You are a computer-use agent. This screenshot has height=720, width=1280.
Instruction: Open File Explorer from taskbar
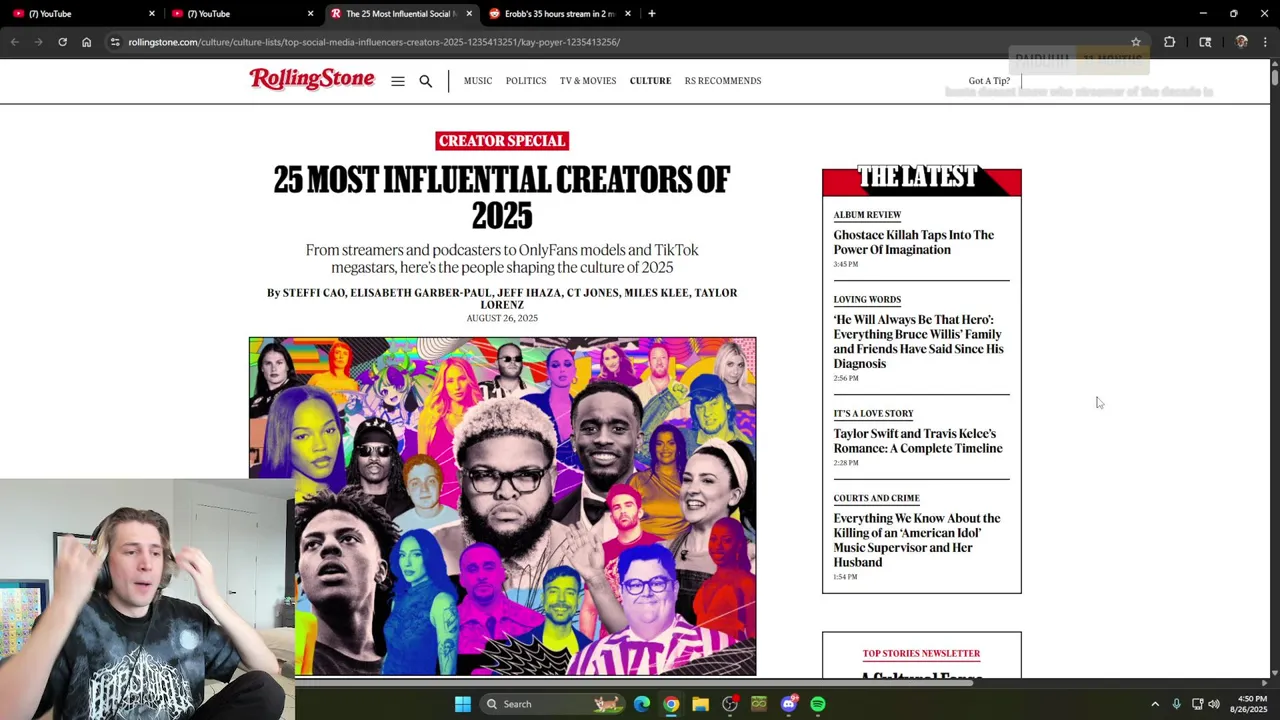700,704
